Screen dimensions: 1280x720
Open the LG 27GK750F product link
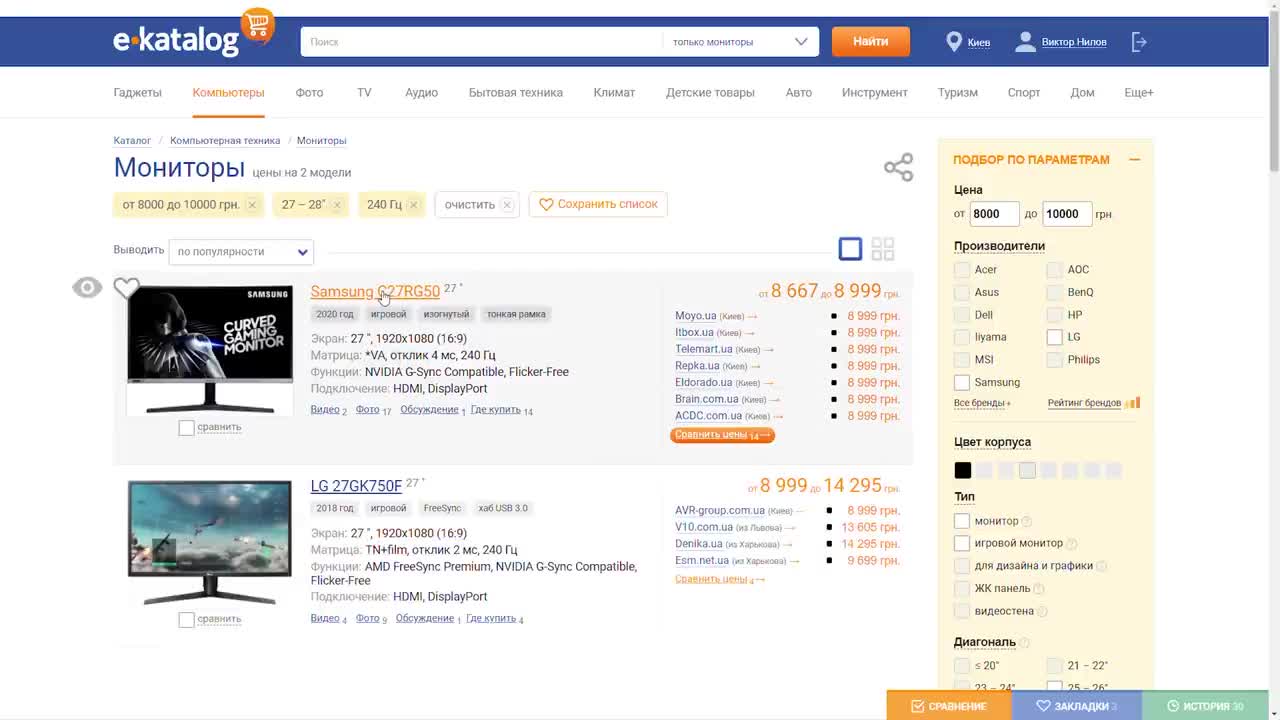click(x=356, y=486)
